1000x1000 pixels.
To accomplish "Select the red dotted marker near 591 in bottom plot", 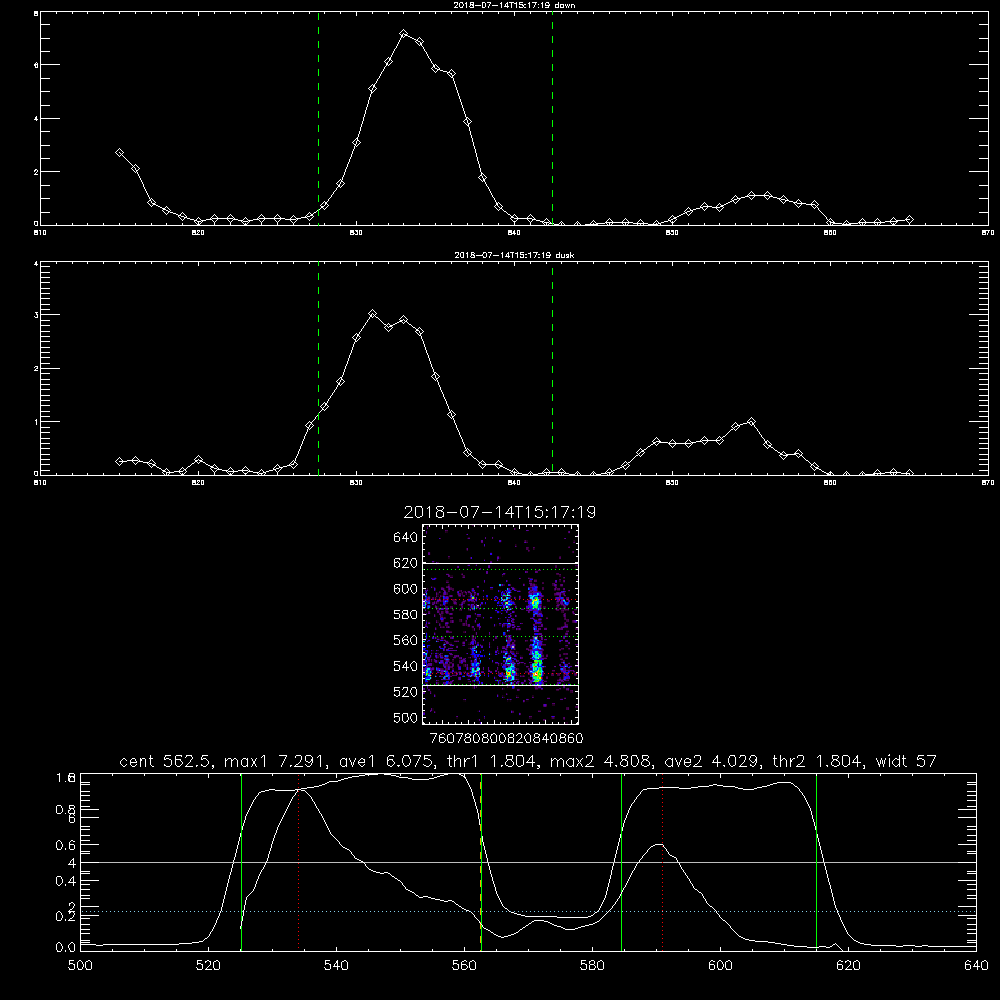I will click(x=663, y=862).
